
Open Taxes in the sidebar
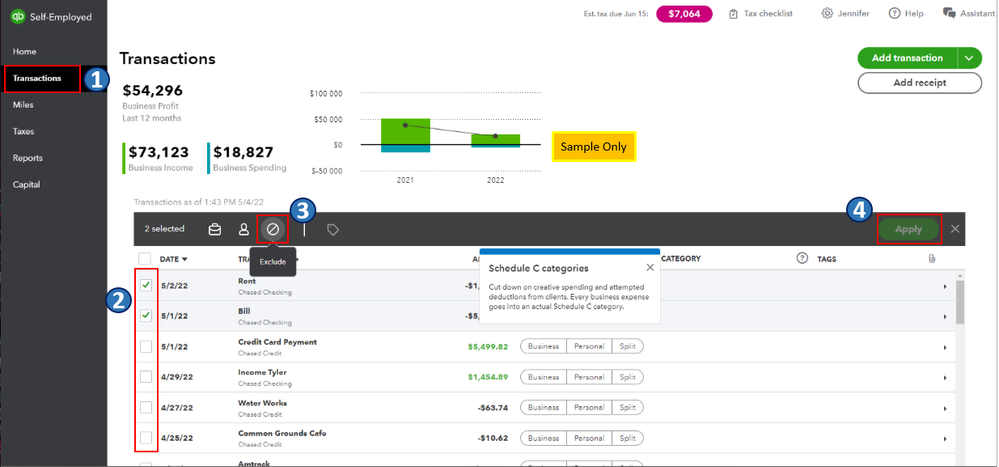24,131
